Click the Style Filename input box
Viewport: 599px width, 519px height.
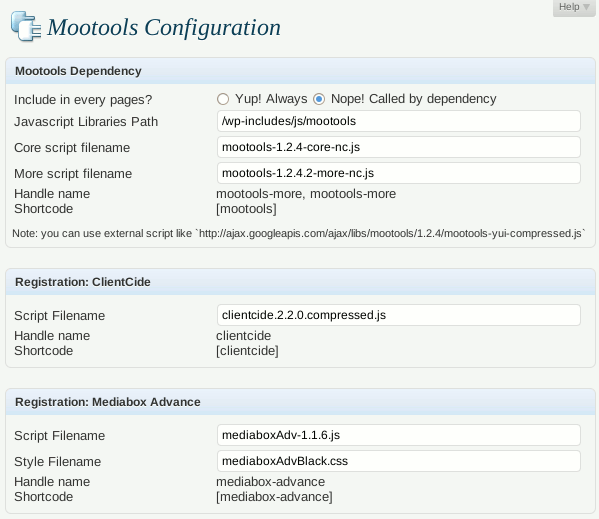click(399, 461)
